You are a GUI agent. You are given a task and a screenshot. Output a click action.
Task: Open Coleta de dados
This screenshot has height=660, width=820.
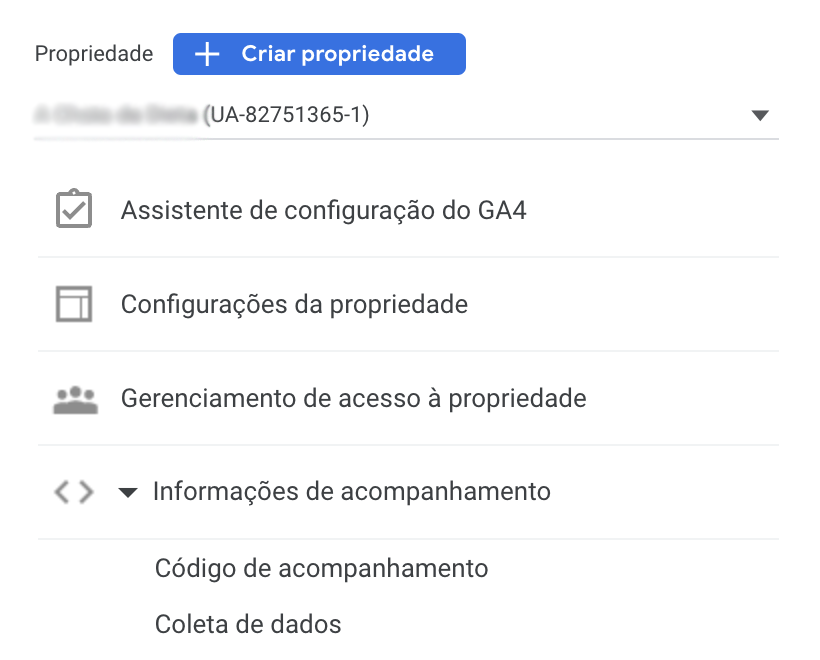[x=248, y=625]
